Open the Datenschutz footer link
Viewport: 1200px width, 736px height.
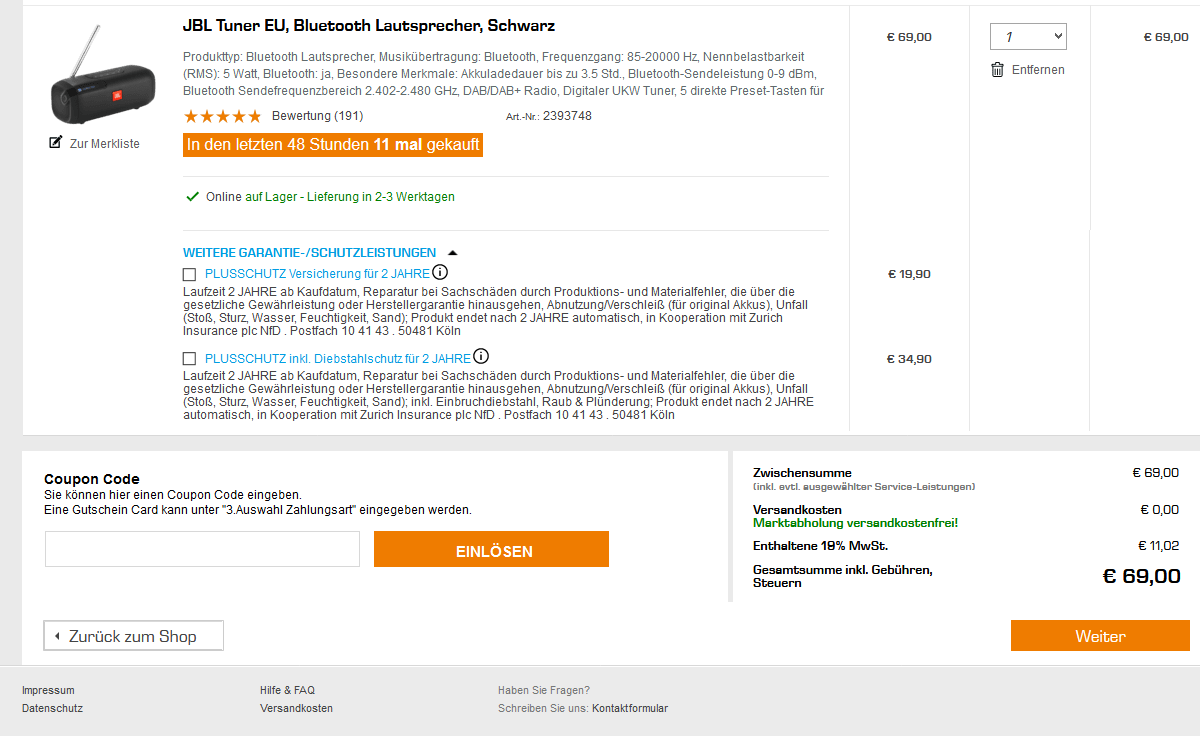point(52,708)
